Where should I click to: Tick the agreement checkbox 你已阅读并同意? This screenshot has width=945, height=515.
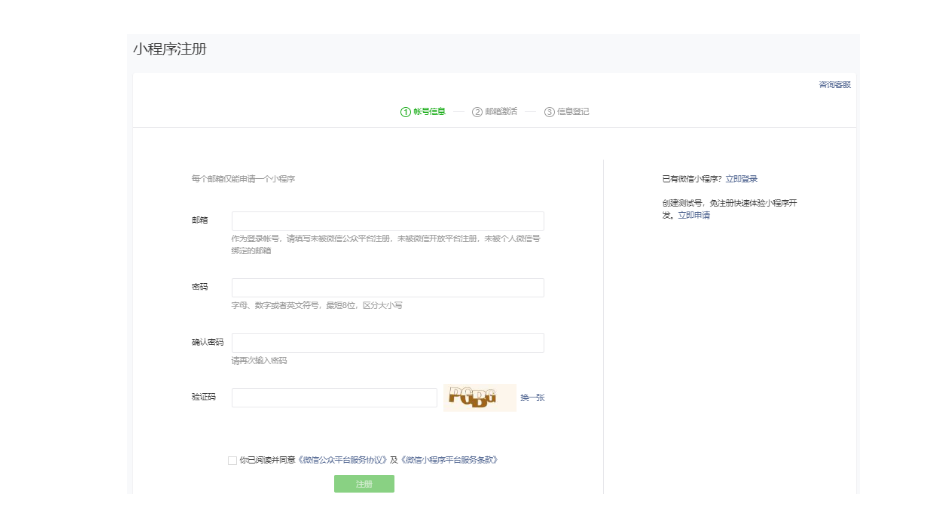click(232, 460)
